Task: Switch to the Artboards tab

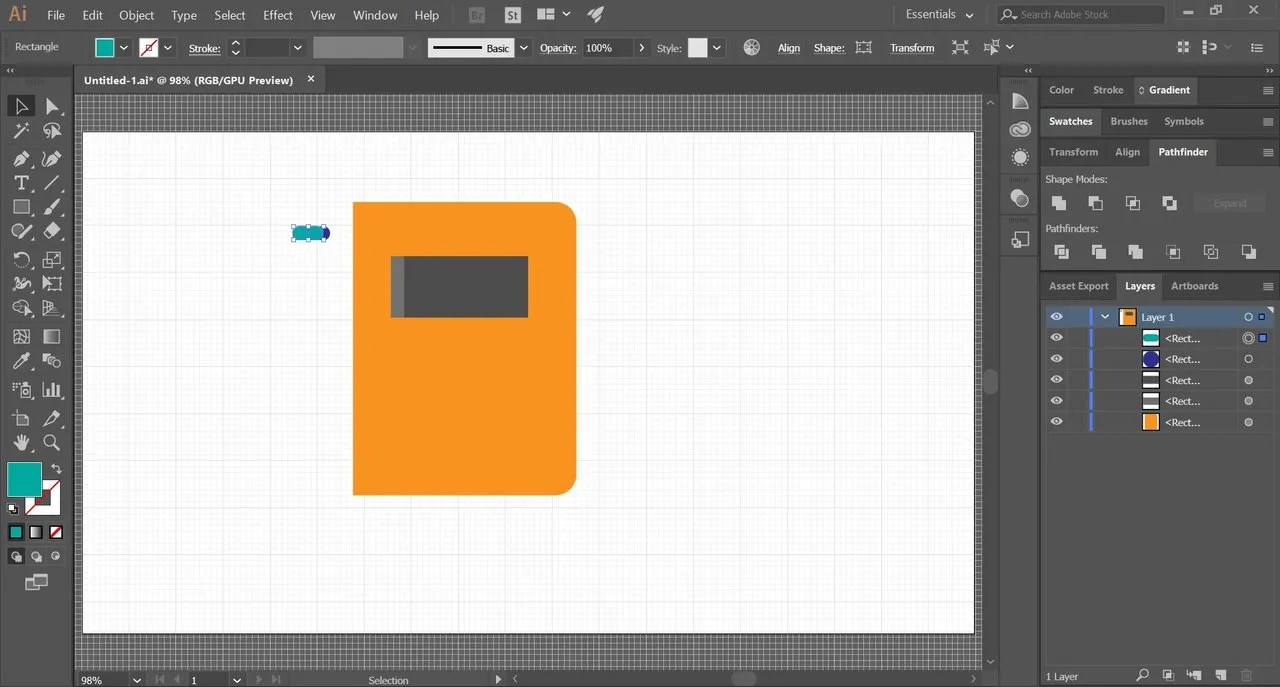Action: click(1194, 286)
